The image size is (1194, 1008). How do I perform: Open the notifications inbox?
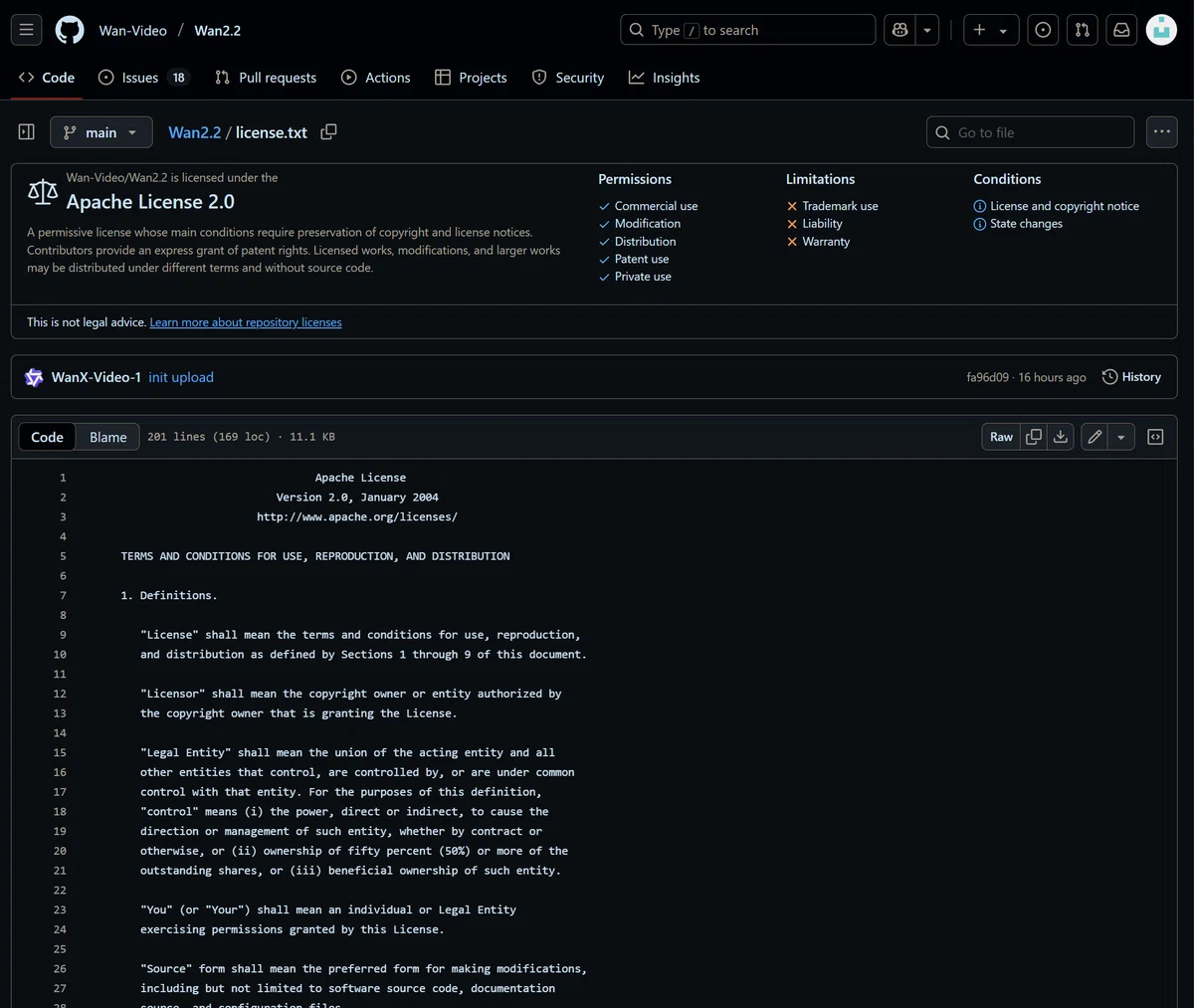click(x=1121, y=30)
